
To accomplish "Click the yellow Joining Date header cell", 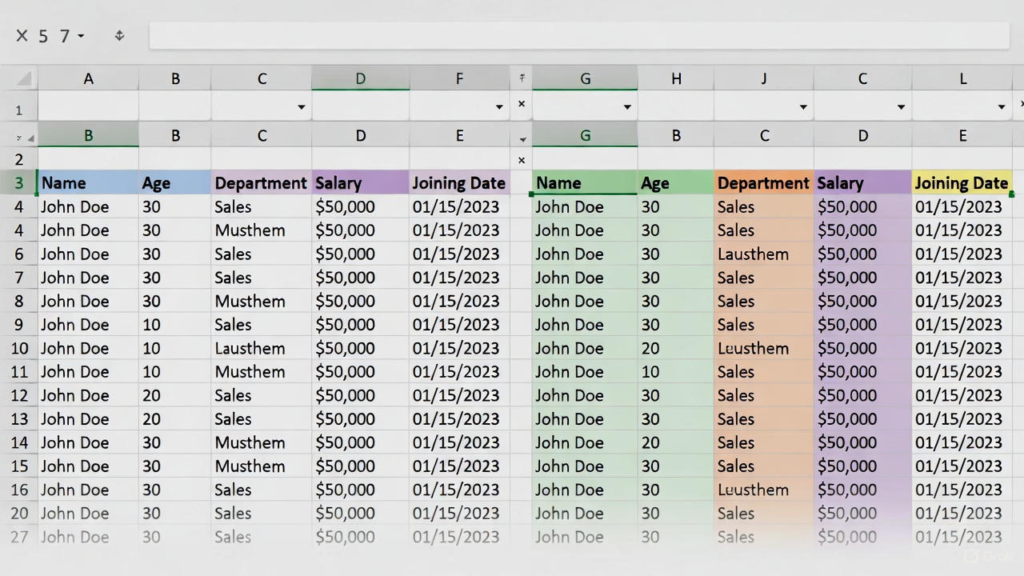I will [x=961, y=183].
